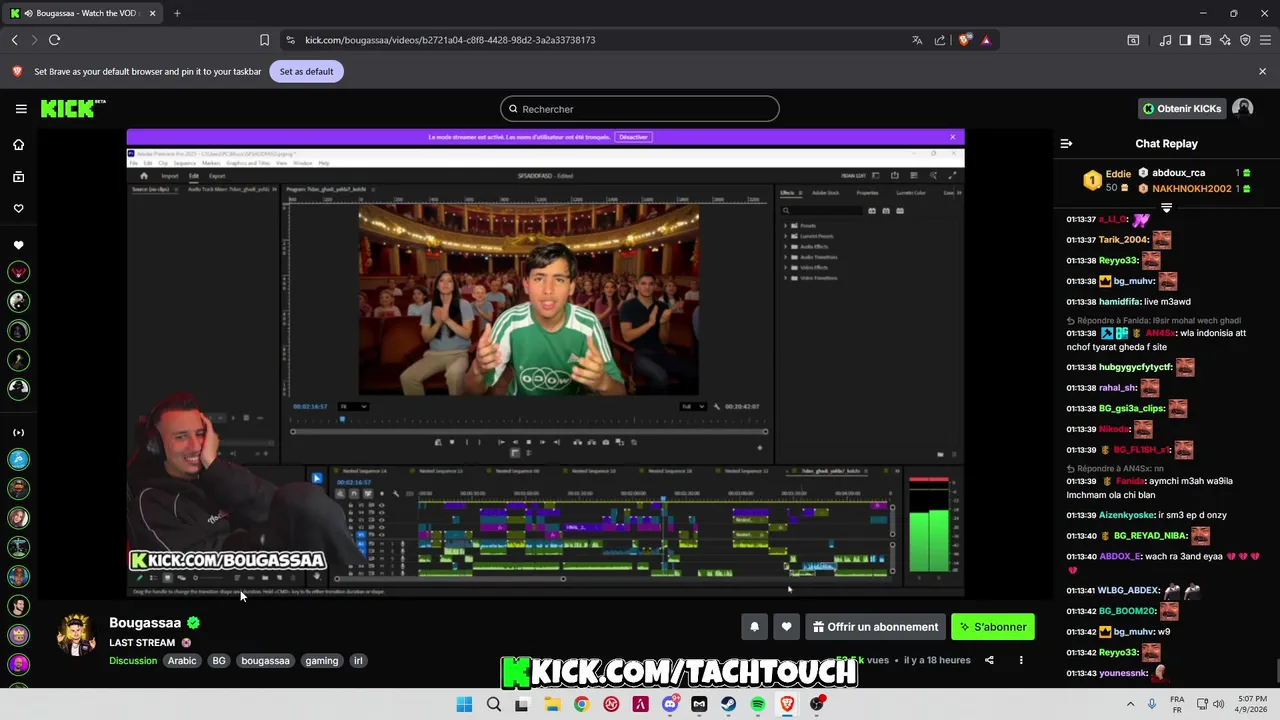Click Offrir un abonnement button
This screenshot has width=1280, height=720.
(875, 627)
